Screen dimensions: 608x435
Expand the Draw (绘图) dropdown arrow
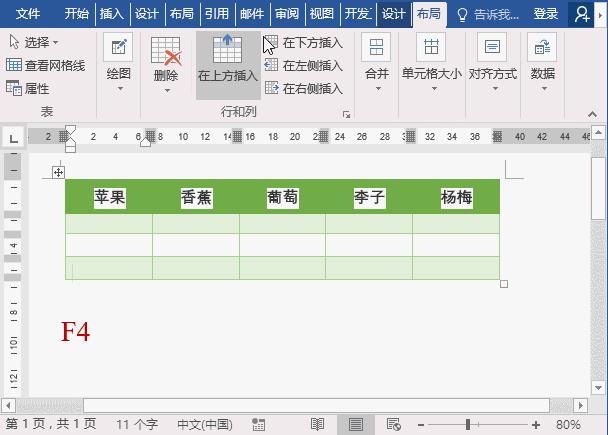120,89
